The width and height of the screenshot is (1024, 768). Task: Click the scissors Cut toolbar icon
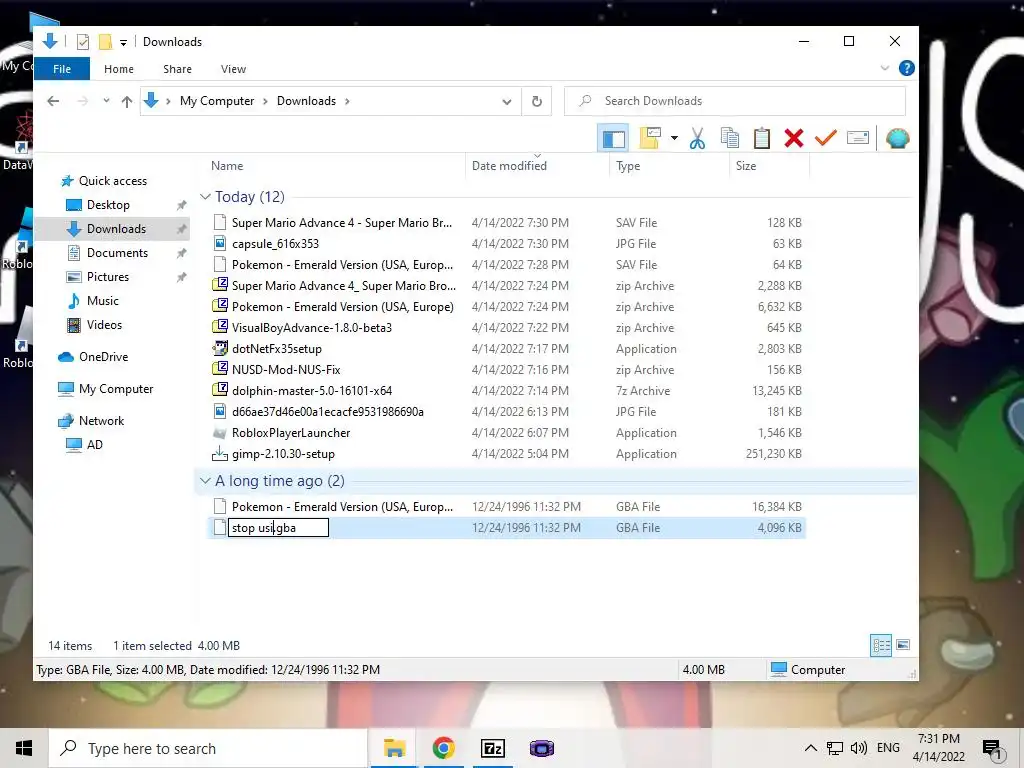click(697, 138)
